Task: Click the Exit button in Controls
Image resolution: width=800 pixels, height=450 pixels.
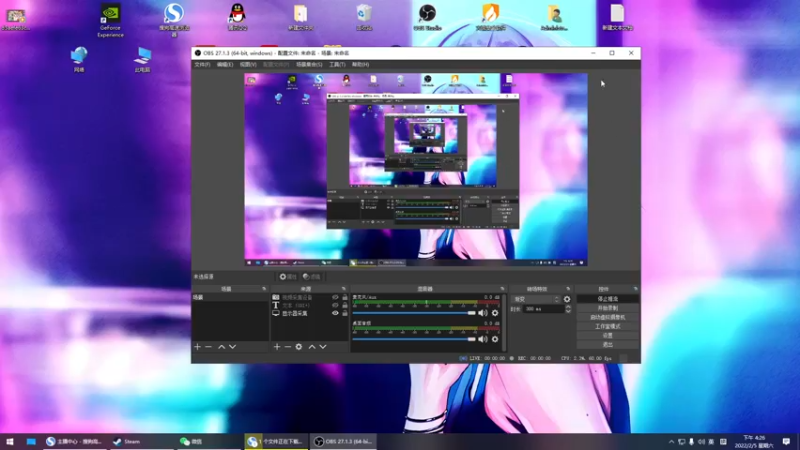Action: 608,345
